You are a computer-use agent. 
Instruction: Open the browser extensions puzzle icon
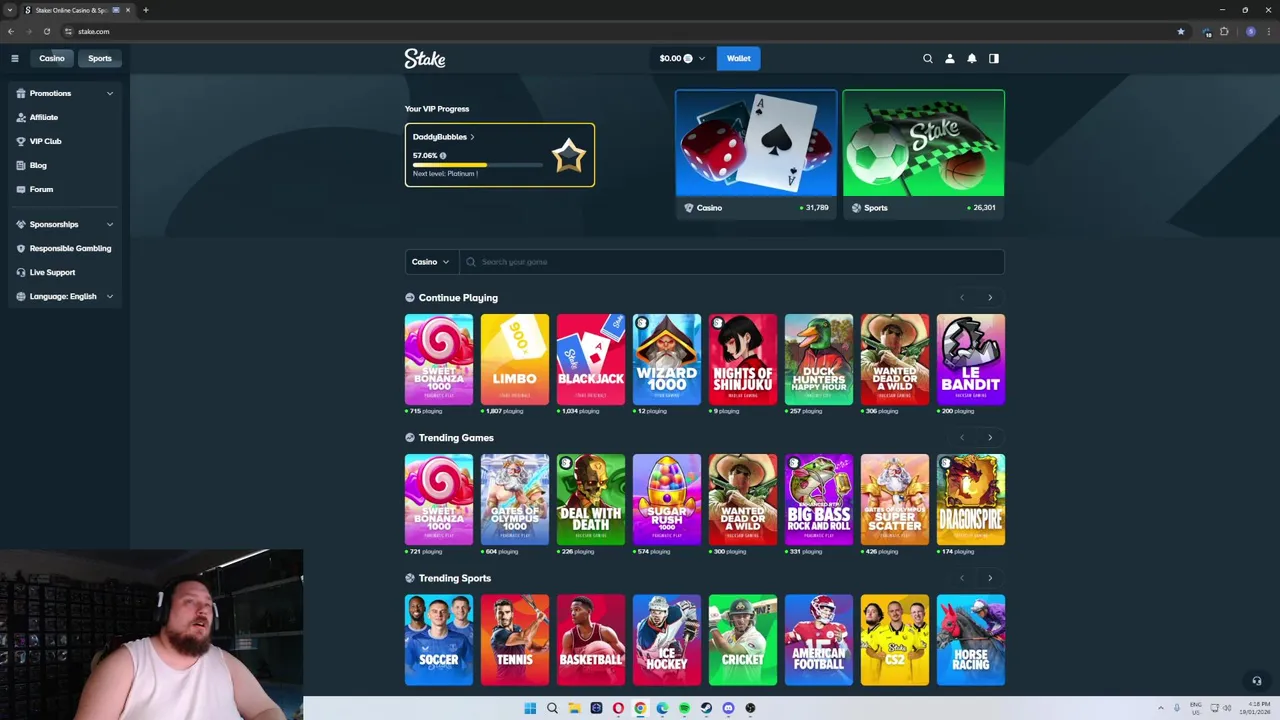(x=1224, y=31)
